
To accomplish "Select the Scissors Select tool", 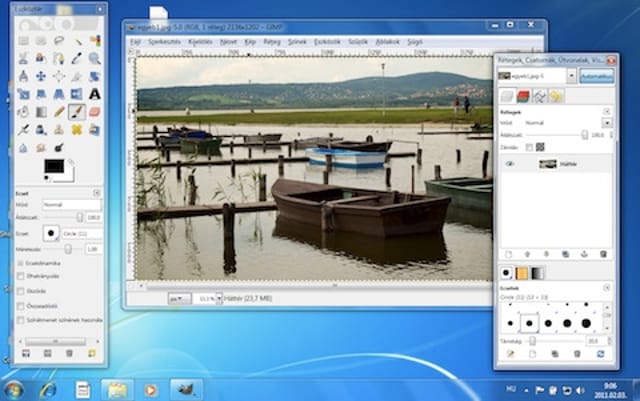I will [x=23, y=58].
